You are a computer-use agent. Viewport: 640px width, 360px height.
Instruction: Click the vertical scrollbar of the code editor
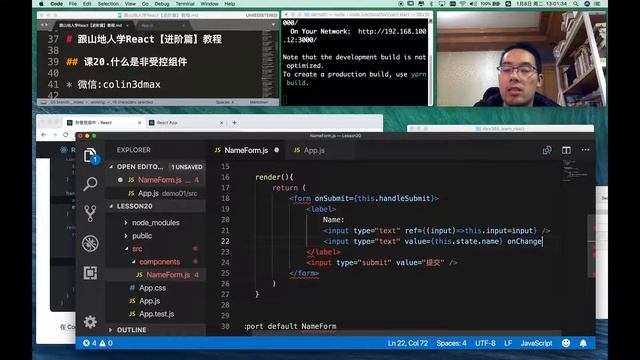coord(591,245)
